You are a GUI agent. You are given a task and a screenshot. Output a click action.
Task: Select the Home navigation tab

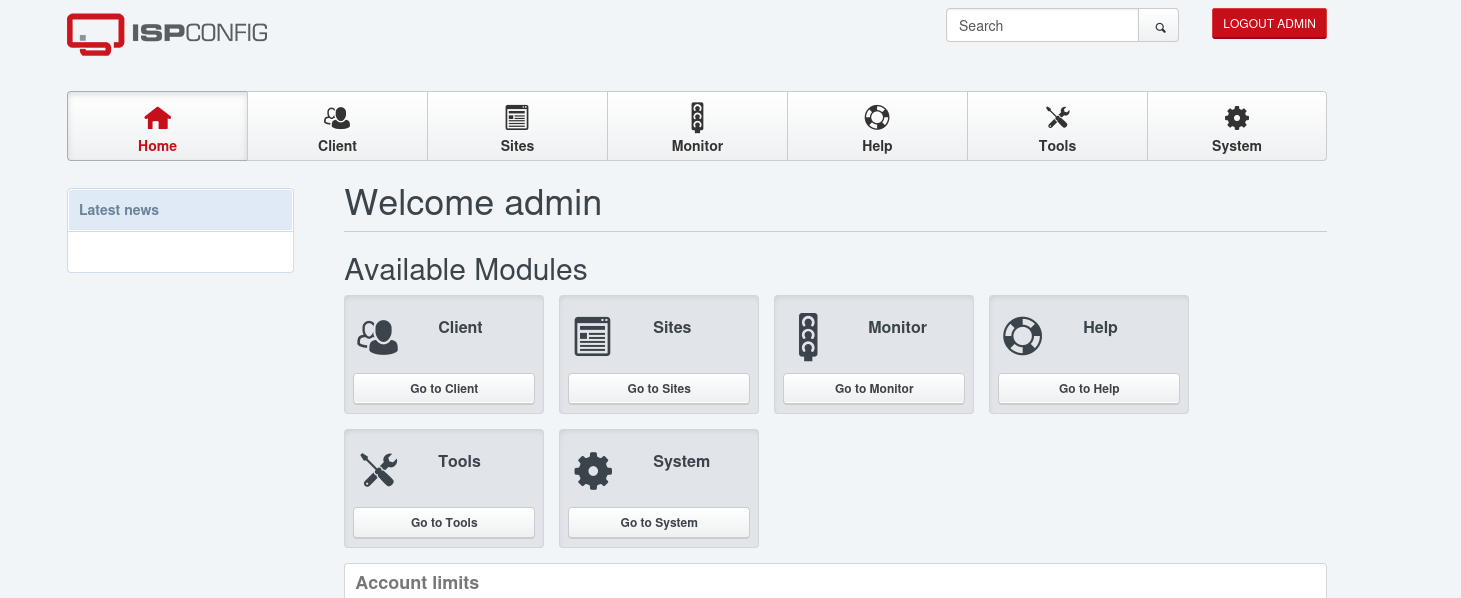[157, 127]
